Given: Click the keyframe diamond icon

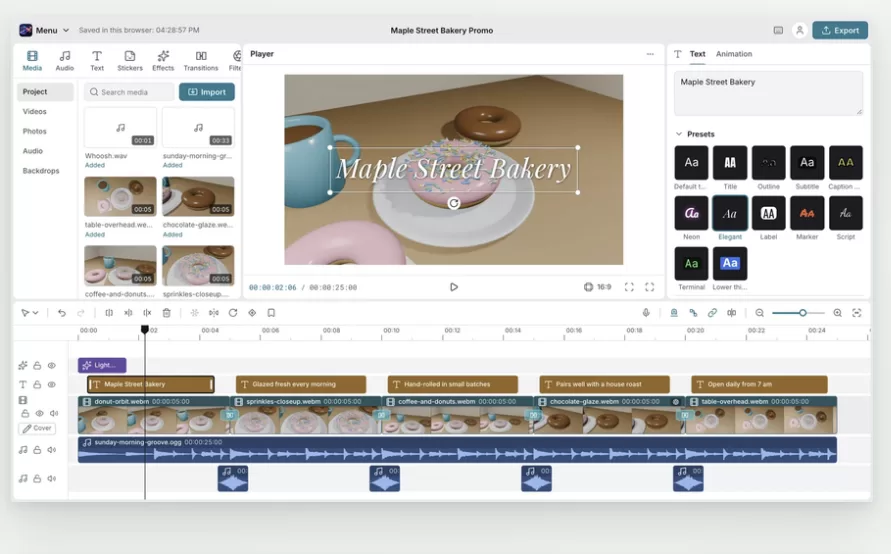Looking at the screenshot, I should (252, 313).
